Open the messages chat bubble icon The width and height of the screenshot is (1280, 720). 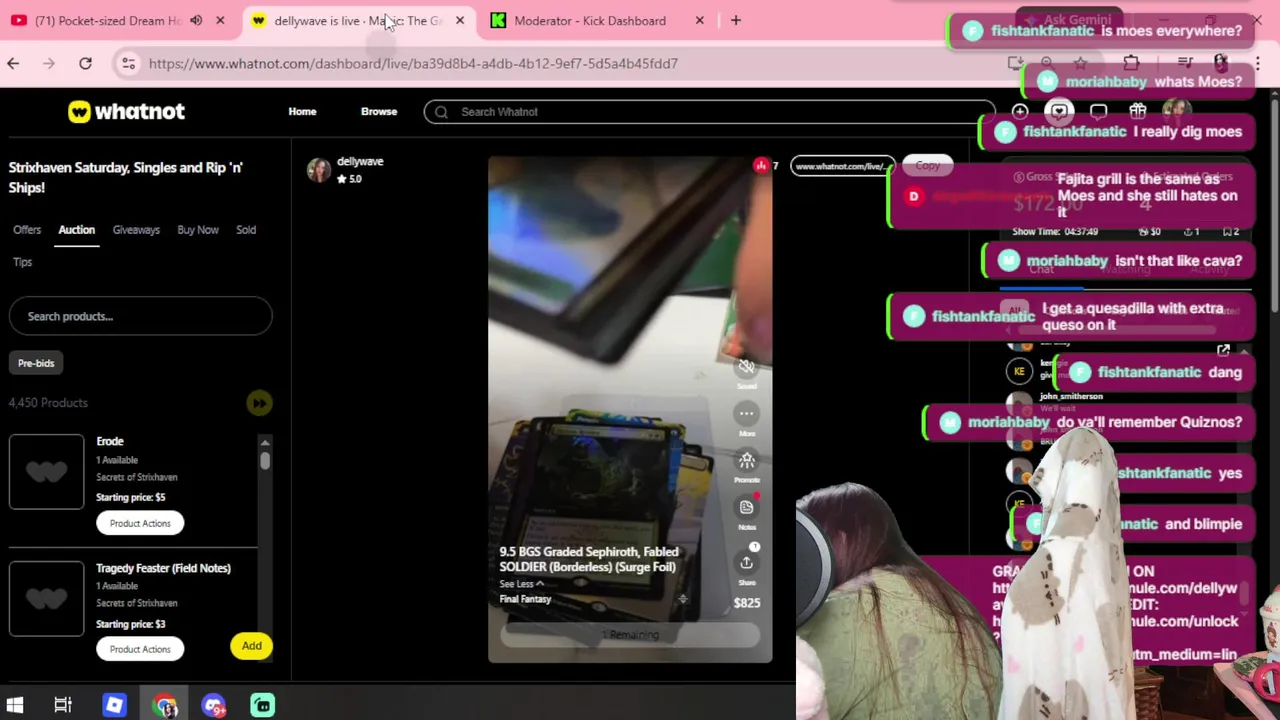[1098, 112]
